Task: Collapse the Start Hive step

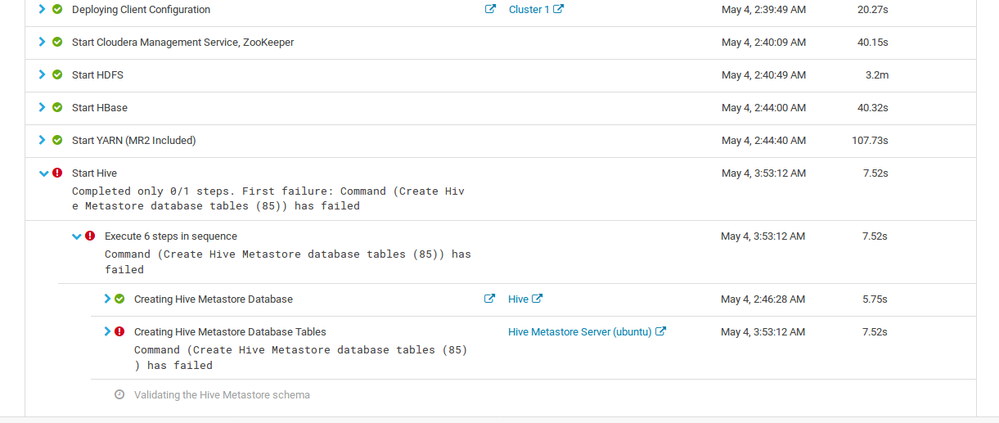Action: click(x=43, y=173)
